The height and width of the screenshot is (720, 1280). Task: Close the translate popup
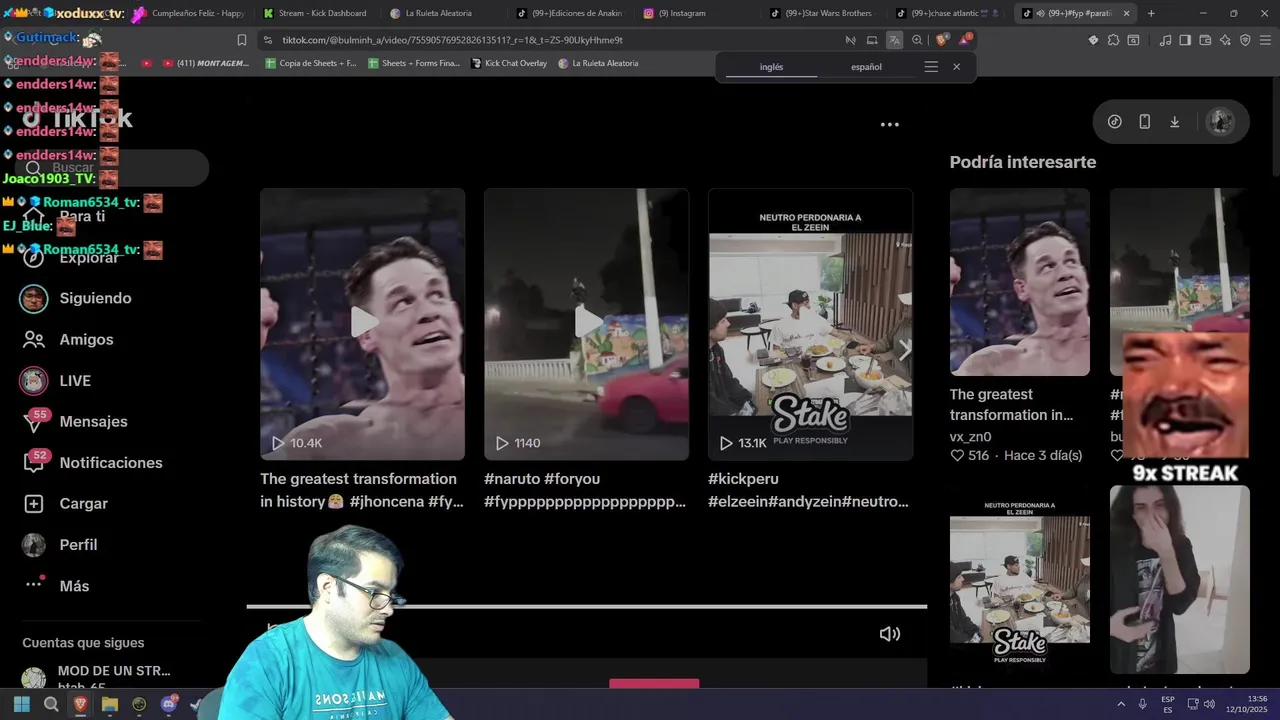[956, 67]
